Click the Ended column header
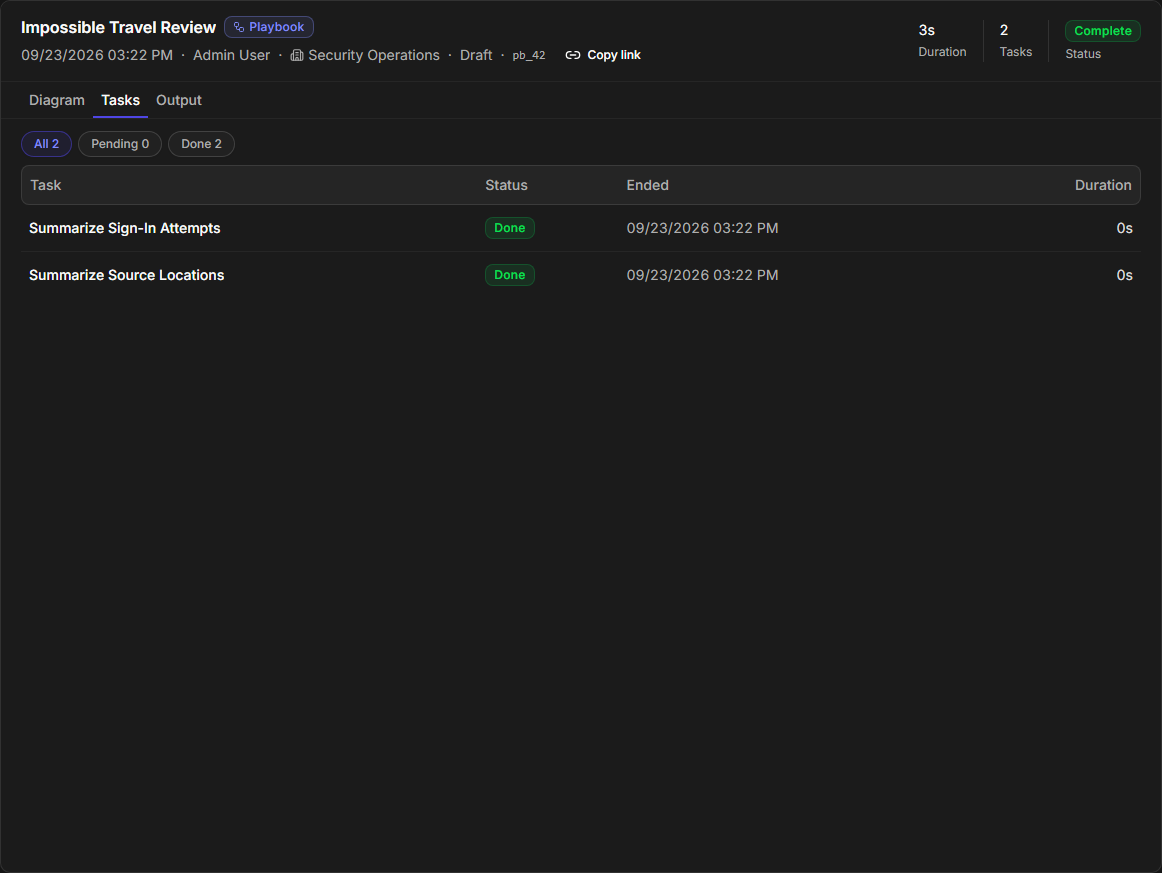This screenshot has width=1162, height=873. [647, 185]
